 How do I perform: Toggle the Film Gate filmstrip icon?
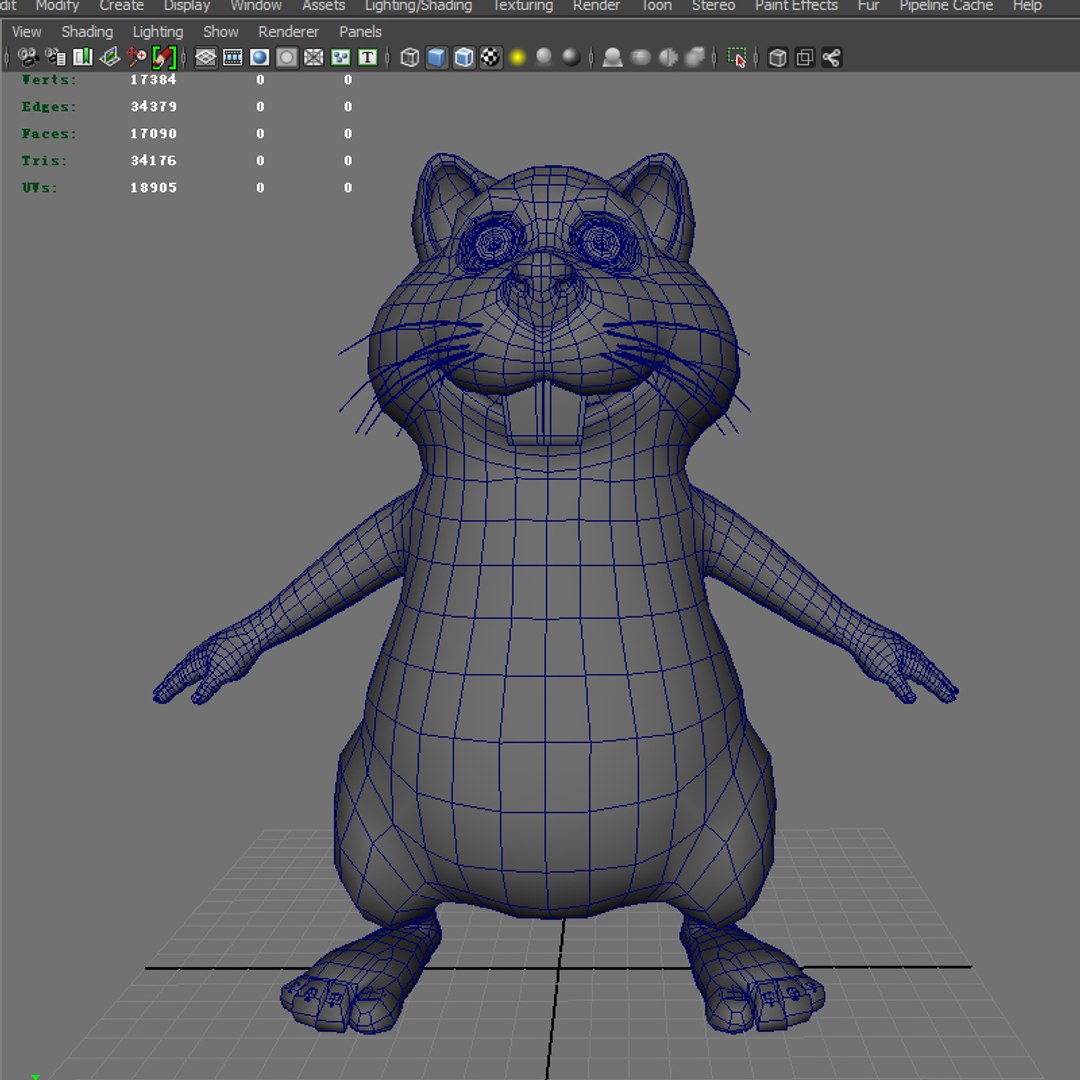tap(233, 57)
